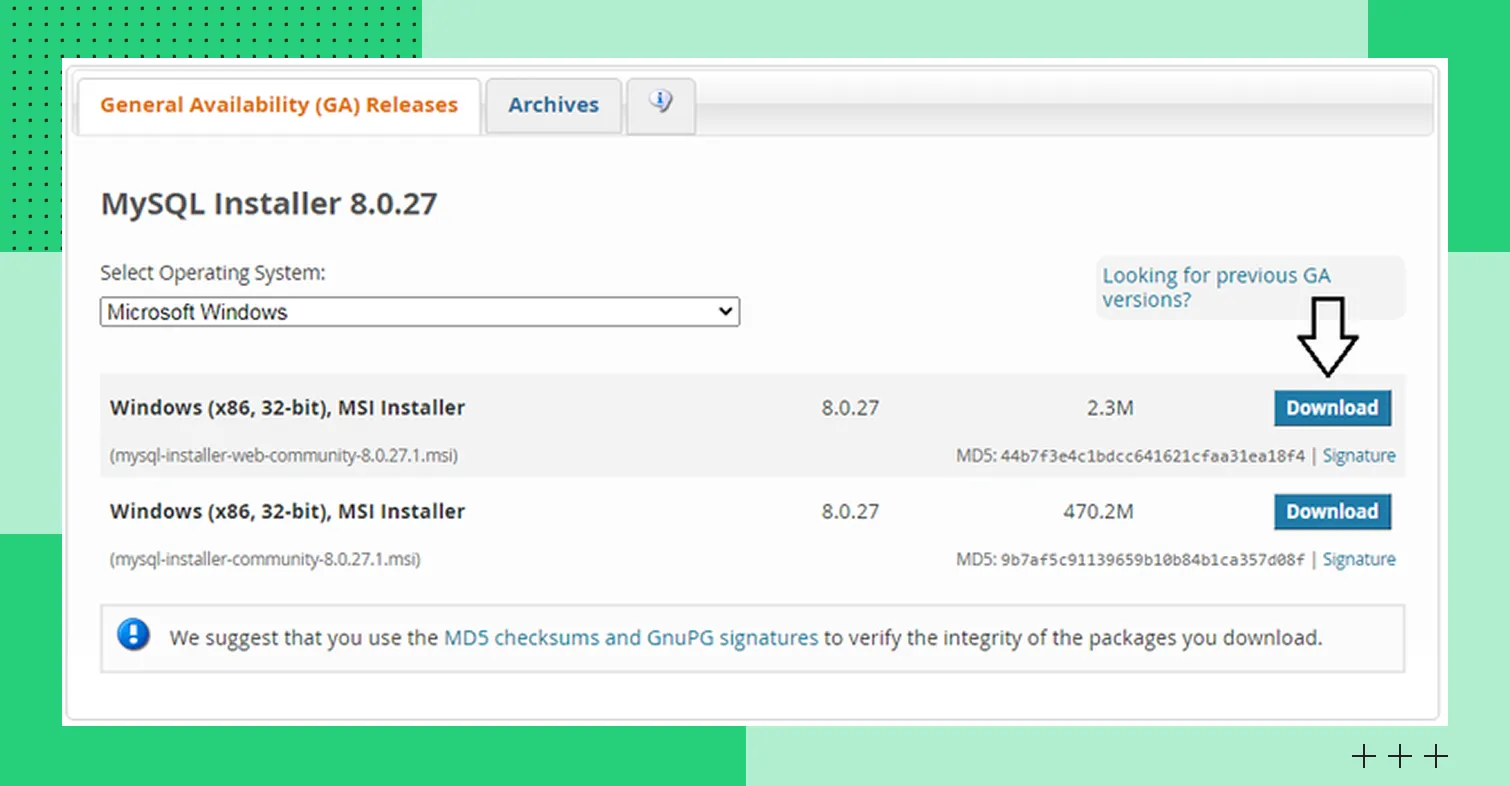1510x786 pixels.
Task: Open the info icon tab
Action: 660,104
